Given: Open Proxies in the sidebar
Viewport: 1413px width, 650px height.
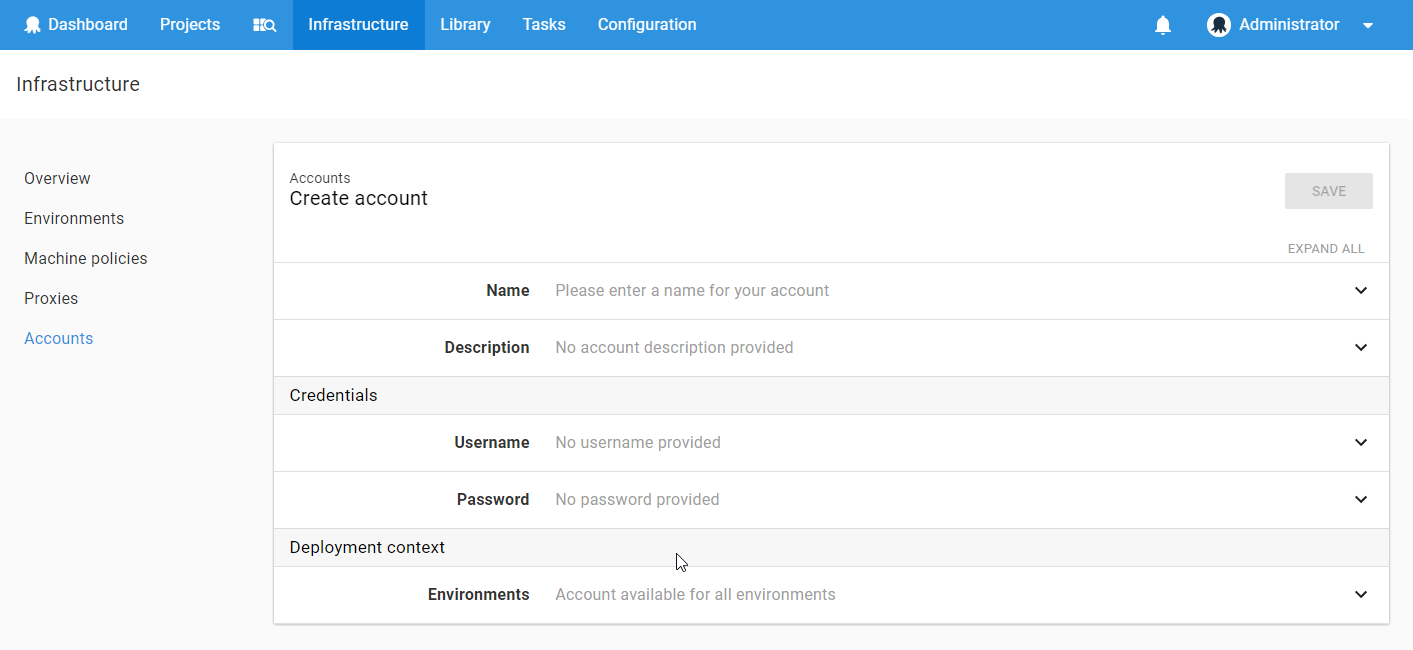Looking at the screenshot, I should coord(51,299).
